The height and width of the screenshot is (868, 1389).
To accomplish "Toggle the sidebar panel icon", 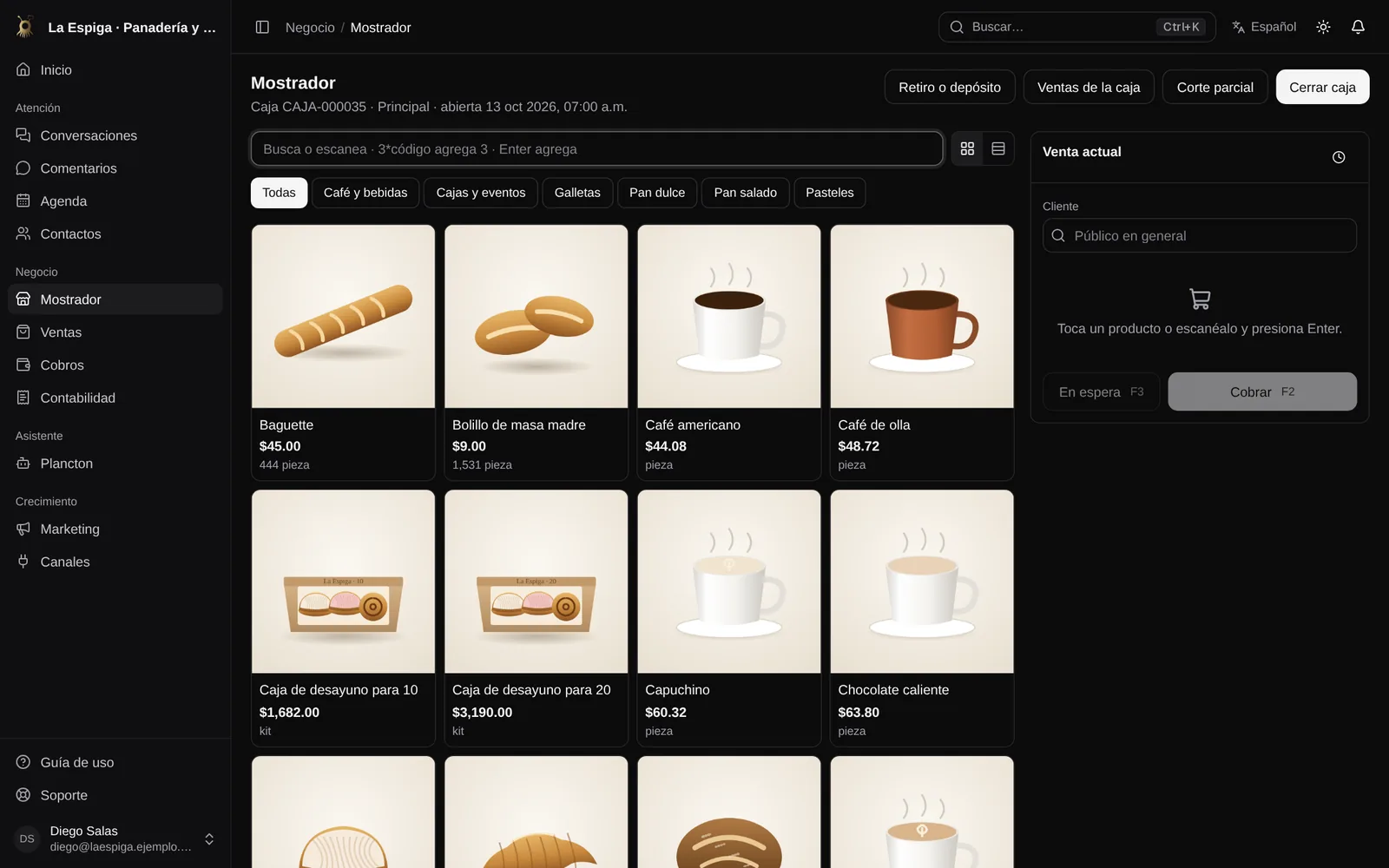I will pyautogui.click(x=262, y=27).
